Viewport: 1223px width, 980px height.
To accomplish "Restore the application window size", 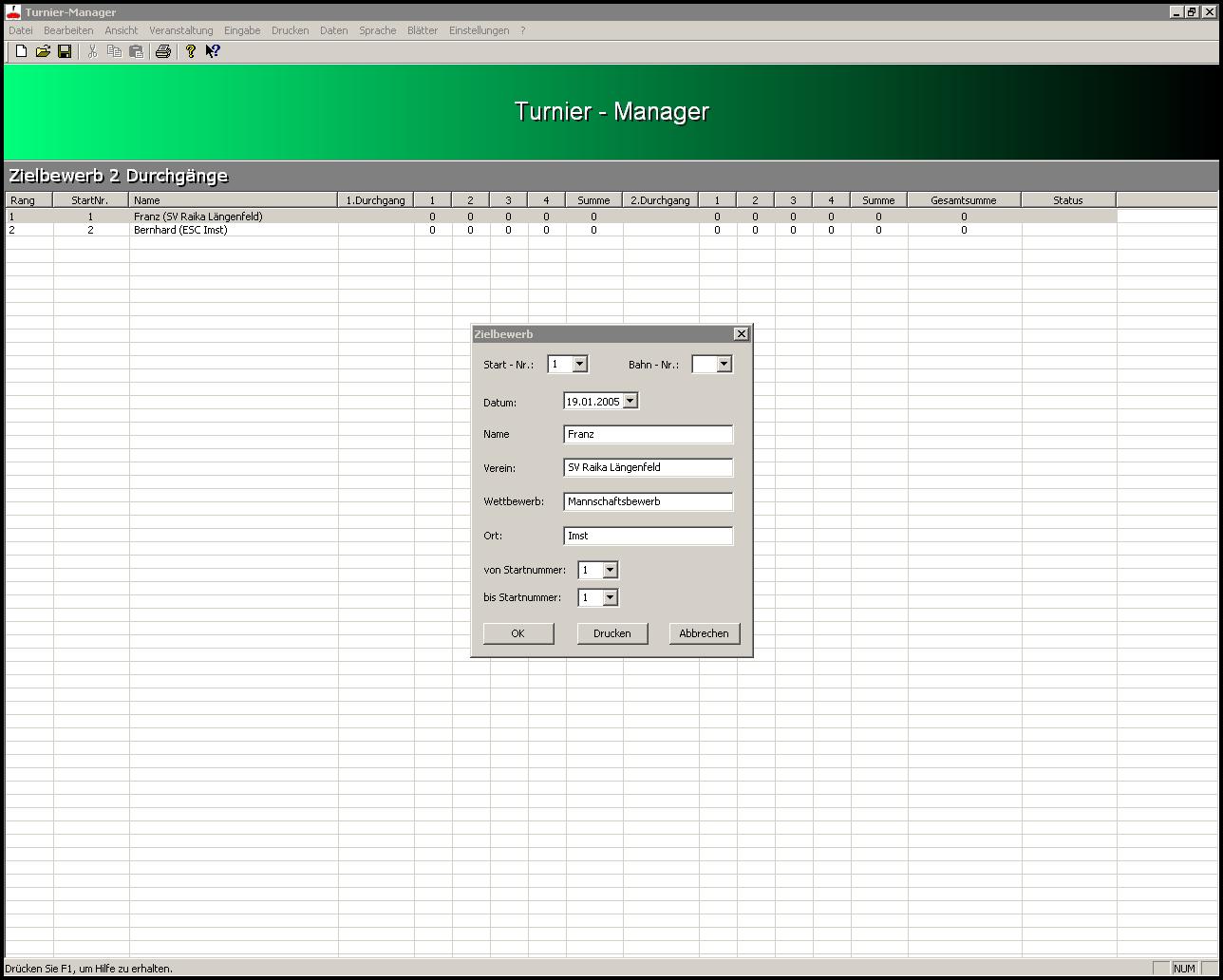I will pyautogui.click(x=1191, y=11).
